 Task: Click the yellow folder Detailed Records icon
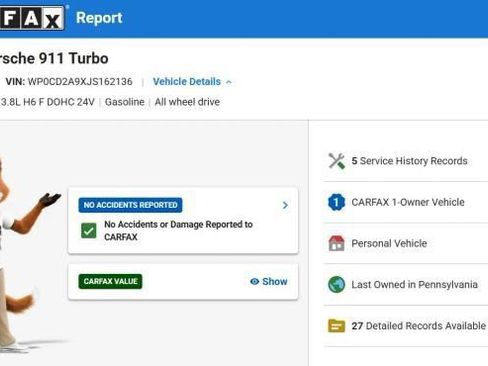(336, 326)
